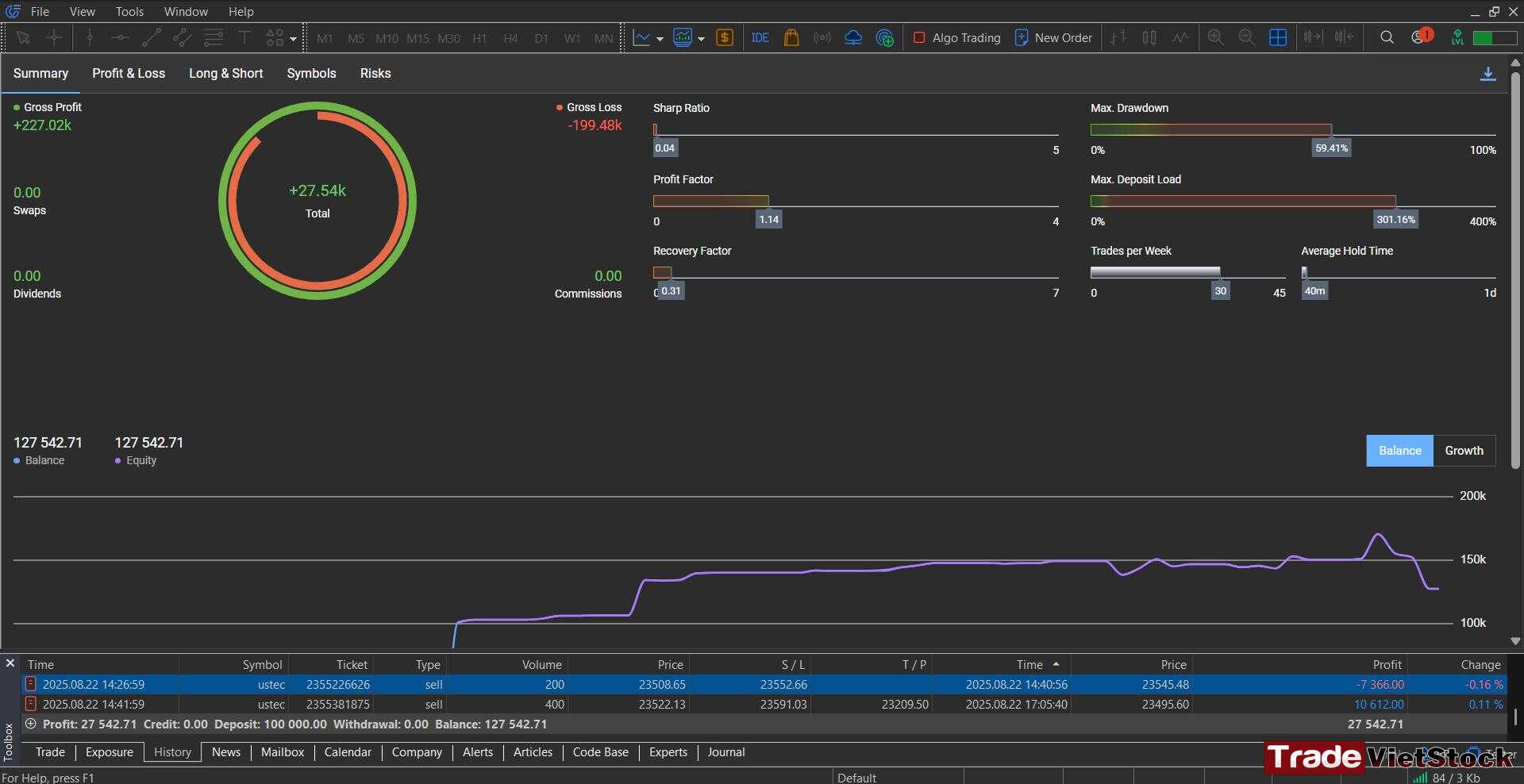Switch to M1 timeframe
This screenshot has width=1524, height=784.
tap(325, 38)
